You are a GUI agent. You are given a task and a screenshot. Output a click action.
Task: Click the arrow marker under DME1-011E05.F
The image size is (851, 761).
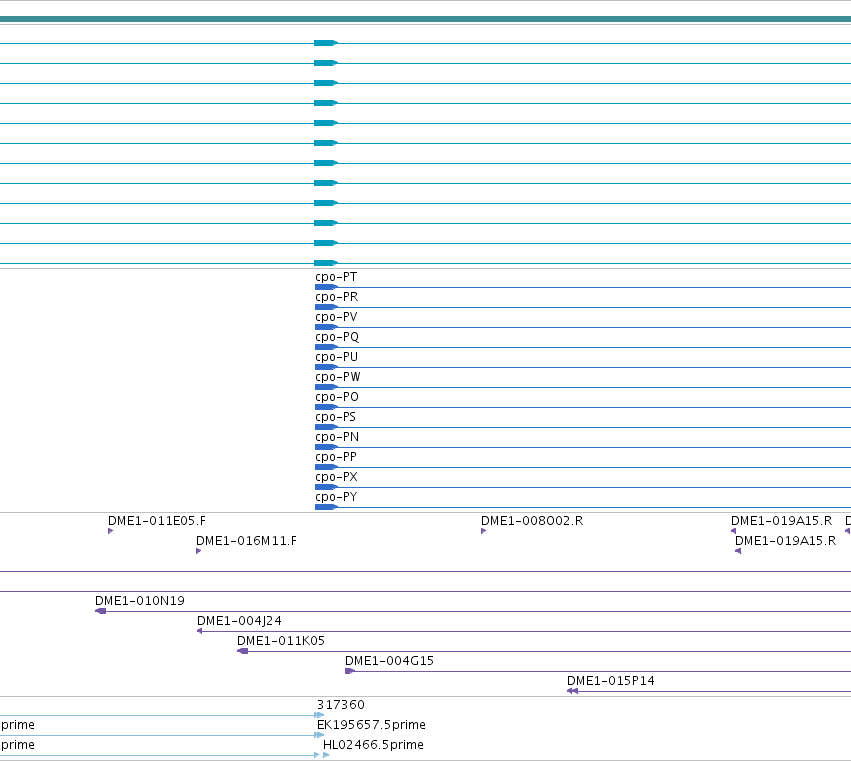tap(110, 531)
